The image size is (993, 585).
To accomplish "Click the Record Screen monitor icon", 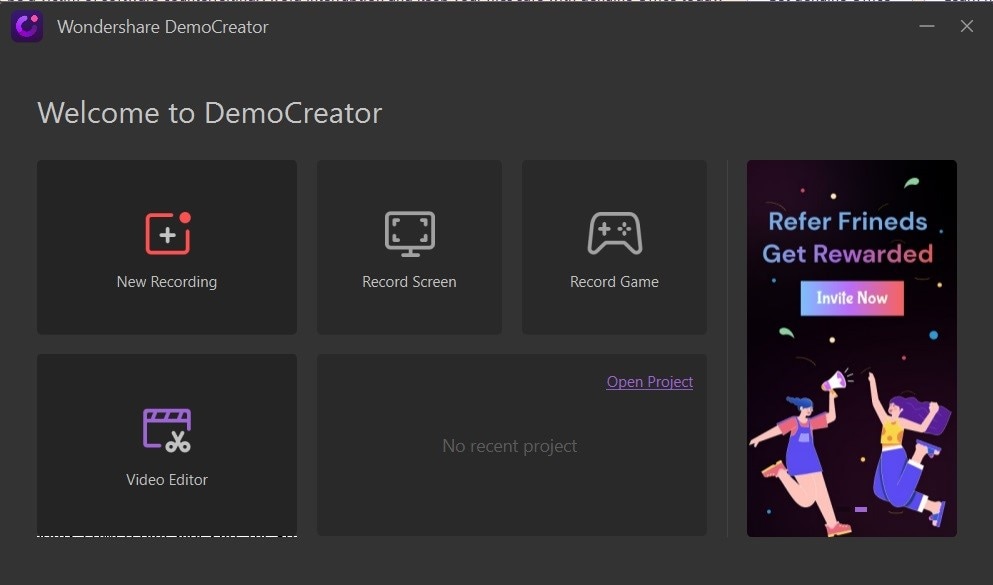I will point(410,234).
